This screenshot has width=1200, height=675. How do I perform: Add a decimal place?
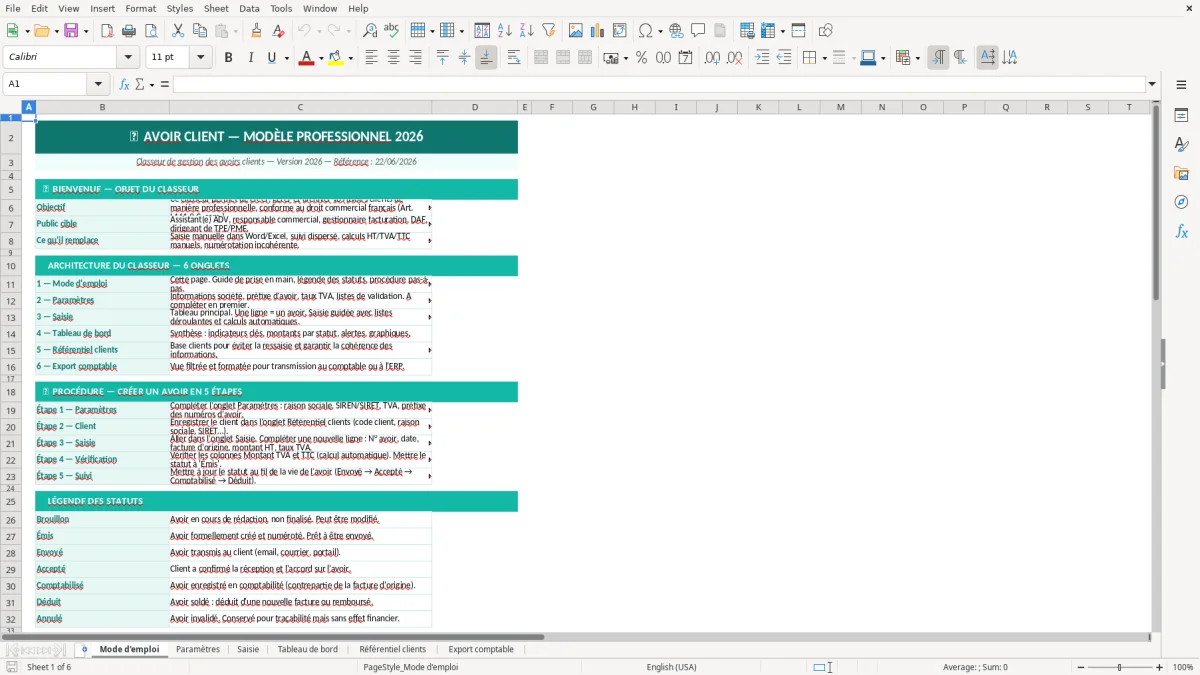coord(712,58)
